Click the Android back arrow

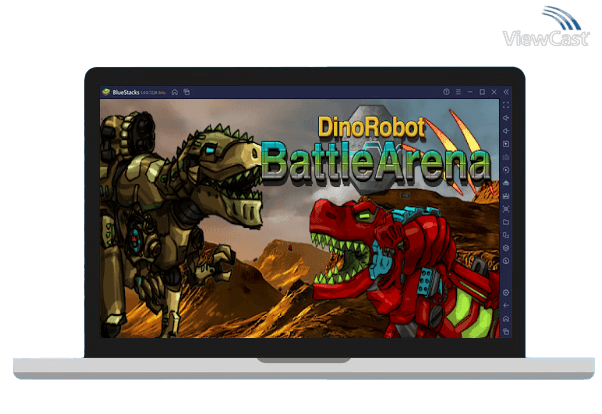(506, 306)
